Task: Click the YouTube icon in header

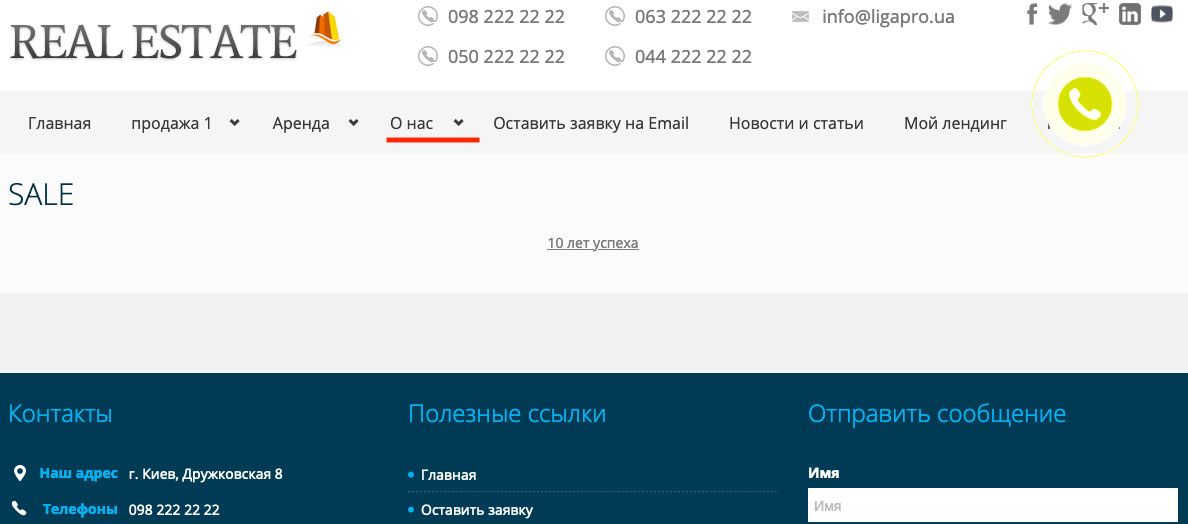Action: tap(1161, 15)
